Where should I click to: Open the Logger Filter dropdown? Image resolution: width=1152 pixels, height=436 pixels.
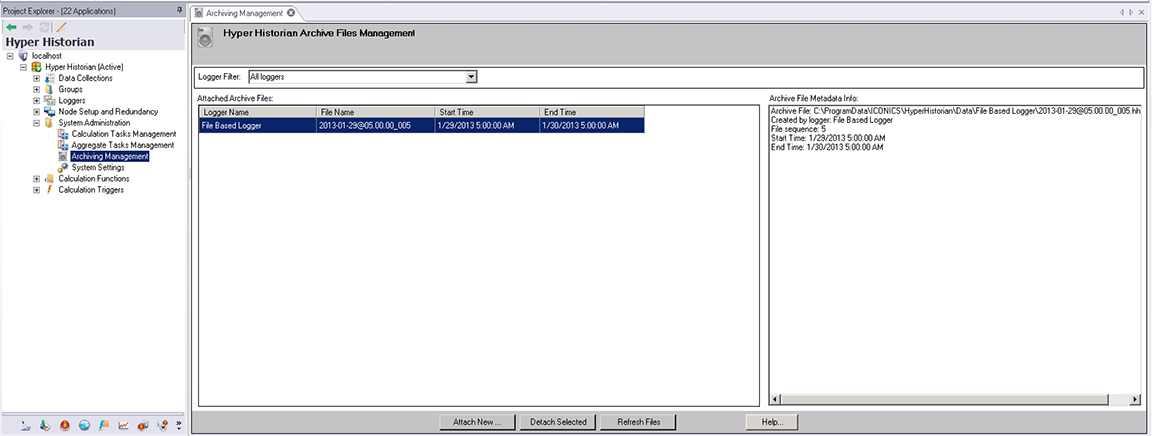(471, 76)
